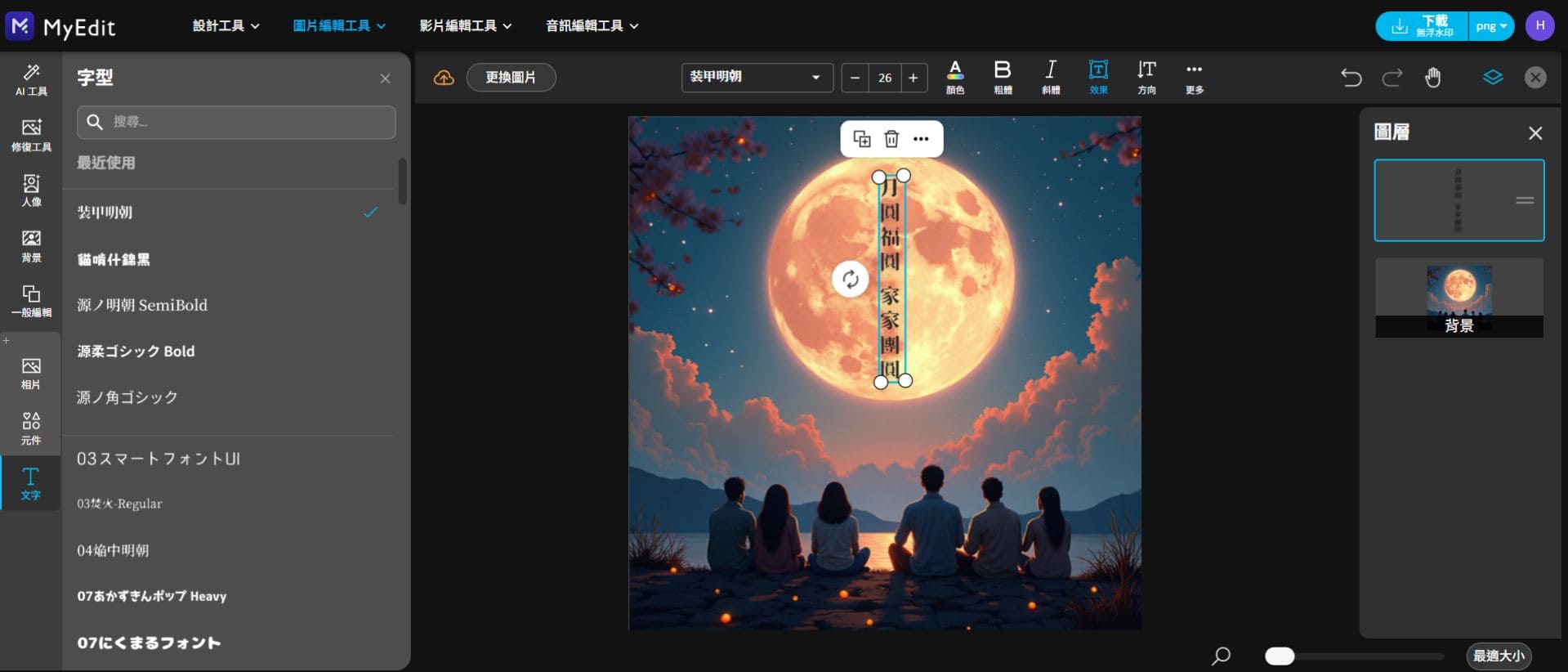Duplicate the selected text box
The width and height of the screenshot is (1568, 672).
click(x=861, y=139)
